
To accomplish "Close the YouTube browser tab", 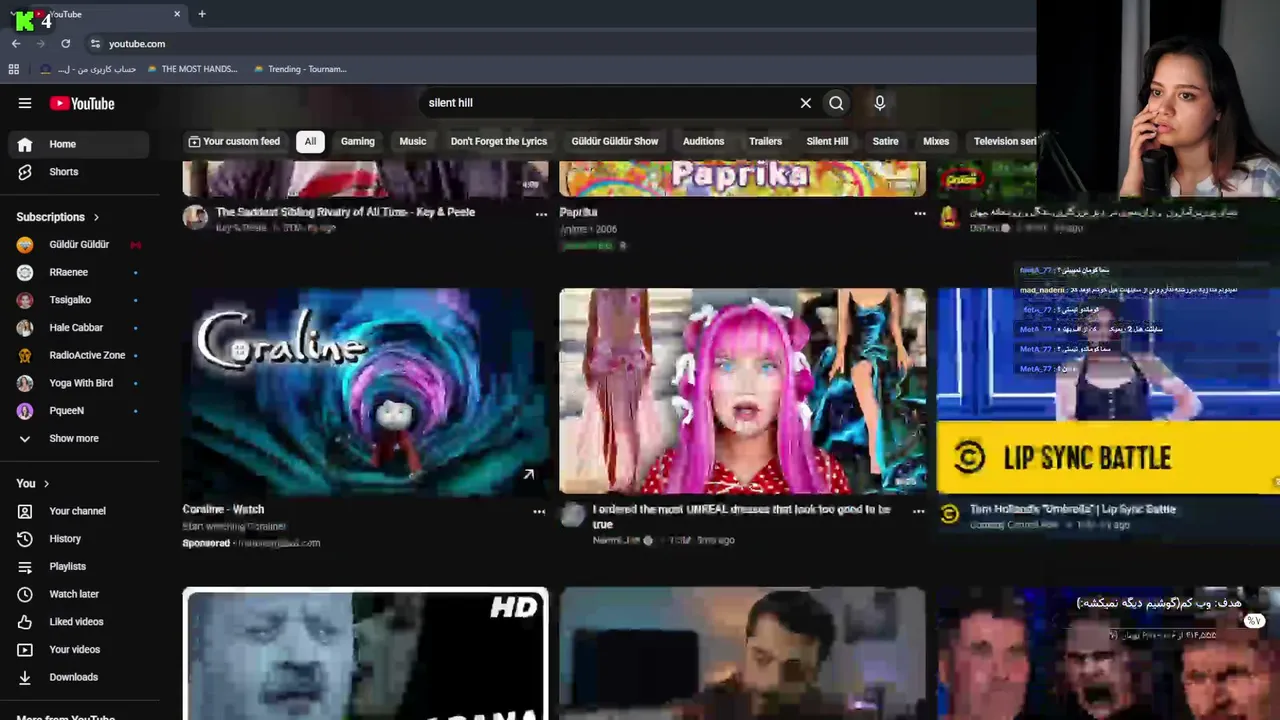I will 177,14.
